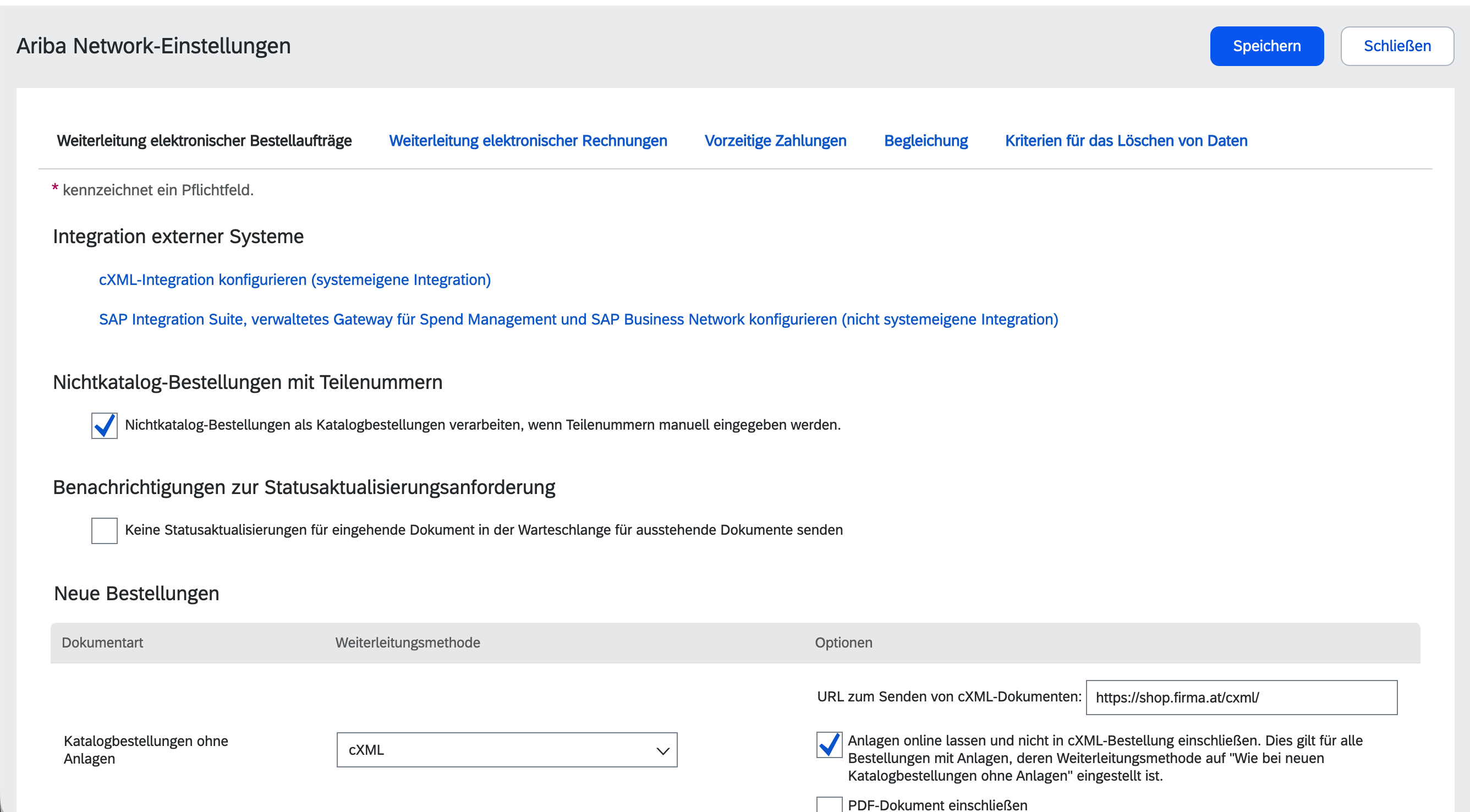Click the Integration externer Systeme heading
The height and width of the screenshot is (812, 1470).
[x=178, y=236]
